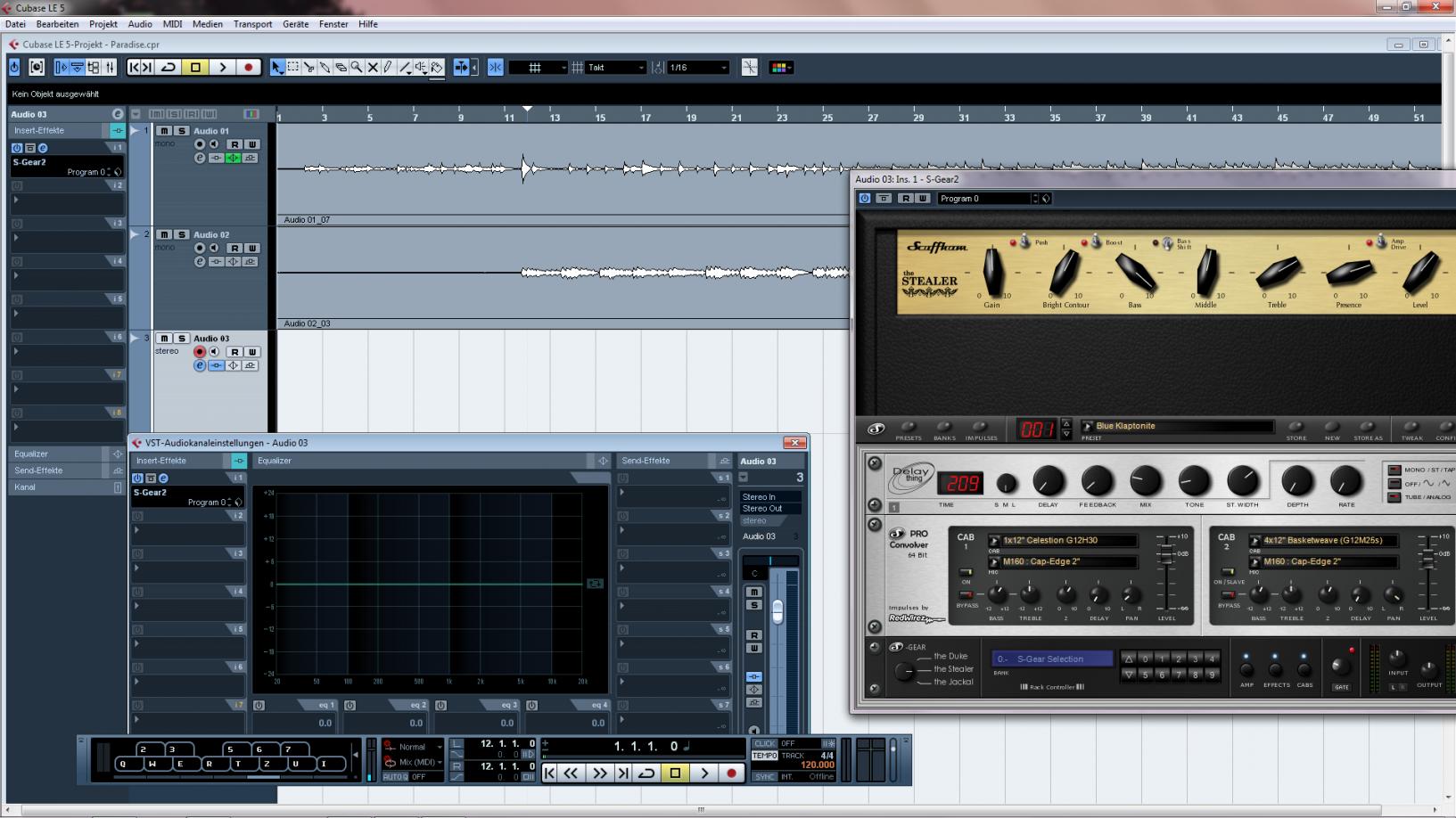This screenshot has width=1456, height=818.
Task: Open the Projekt menu
Action: click(x=103, y=24)
